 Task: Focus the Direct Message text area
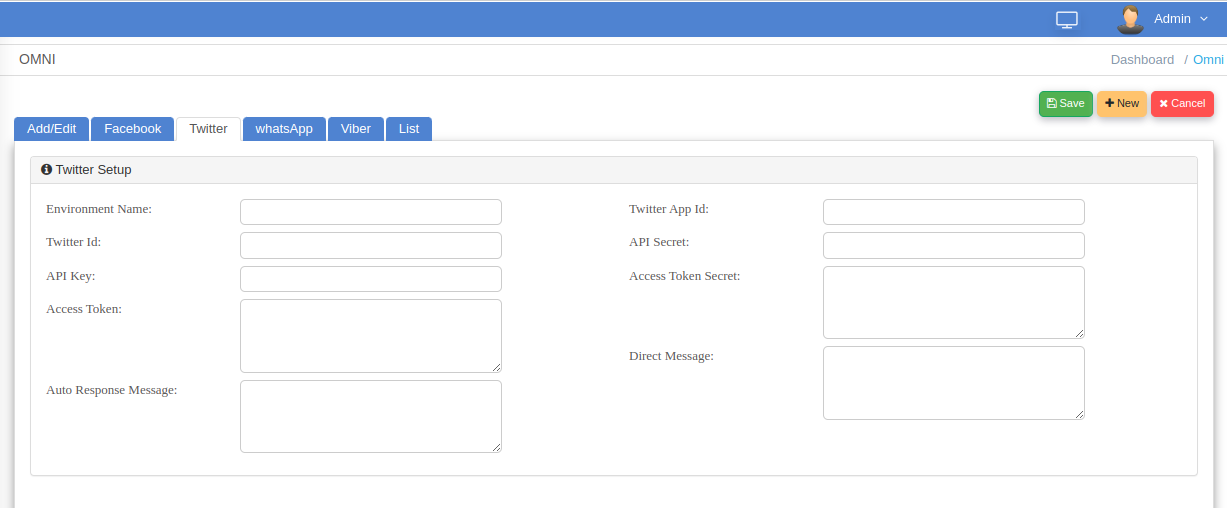(953, 382)
